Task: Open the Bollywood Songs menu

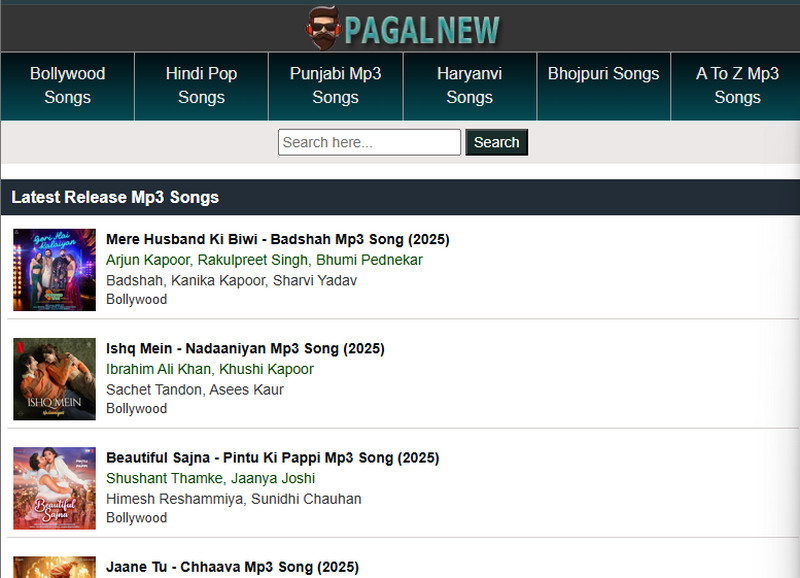Action: [x=67, y=86]
